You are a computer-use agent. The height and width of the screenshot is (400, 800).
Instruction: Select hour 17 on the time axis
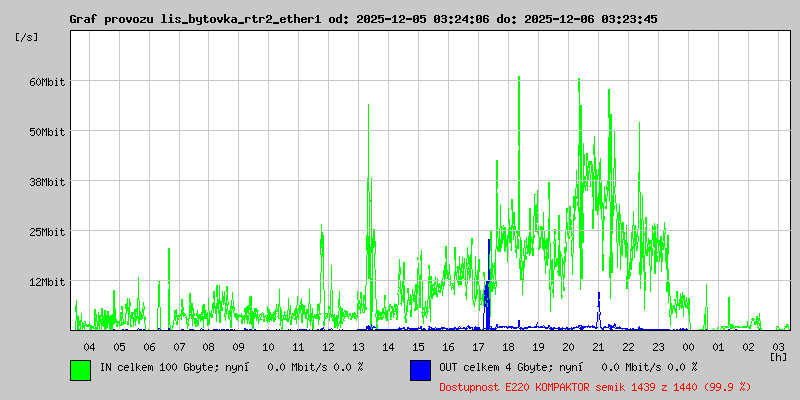478,346
